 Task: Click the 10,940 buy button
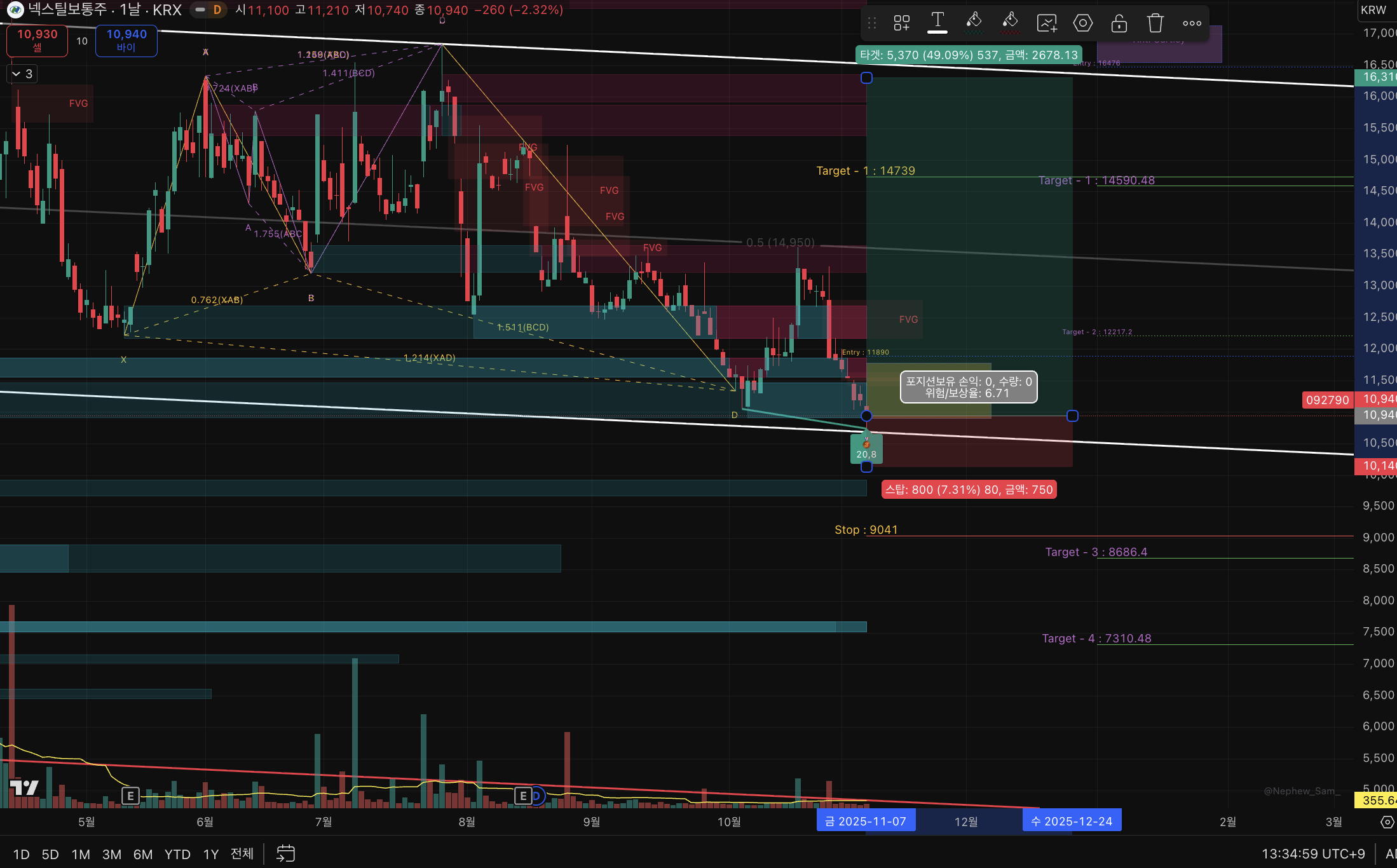coord(126,40)
